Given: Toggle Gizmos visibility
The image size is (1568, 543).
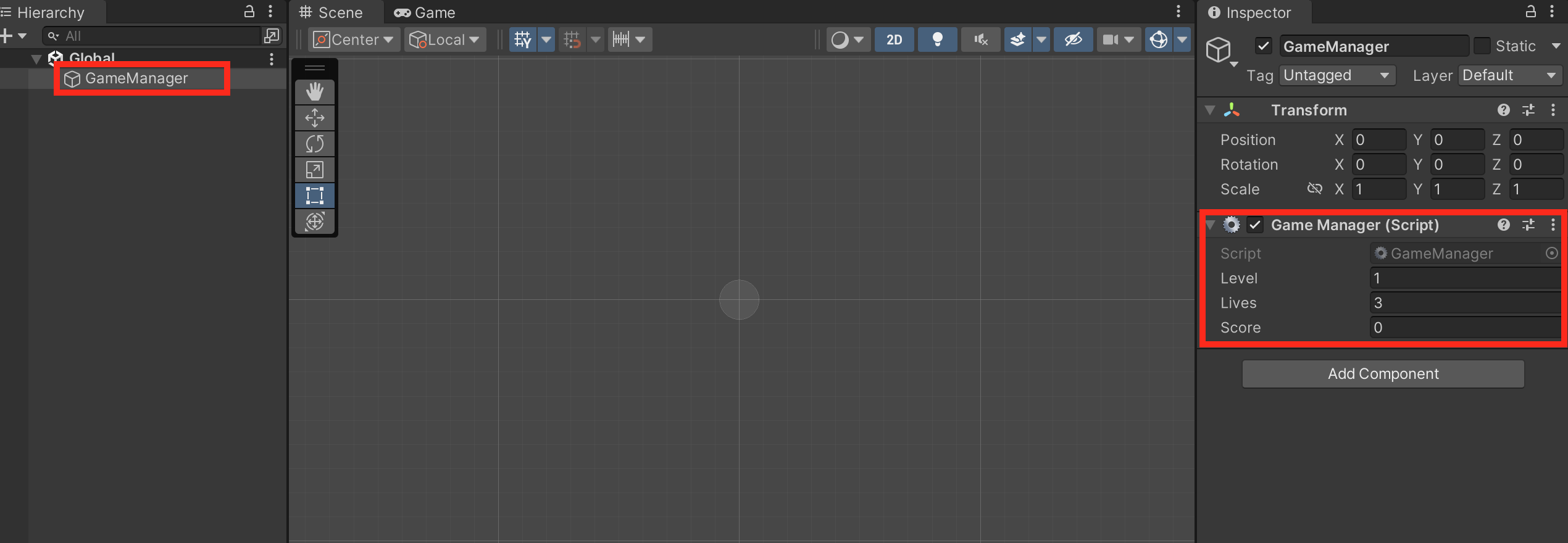Looking at the screenshot, I should pos(1159,39).
